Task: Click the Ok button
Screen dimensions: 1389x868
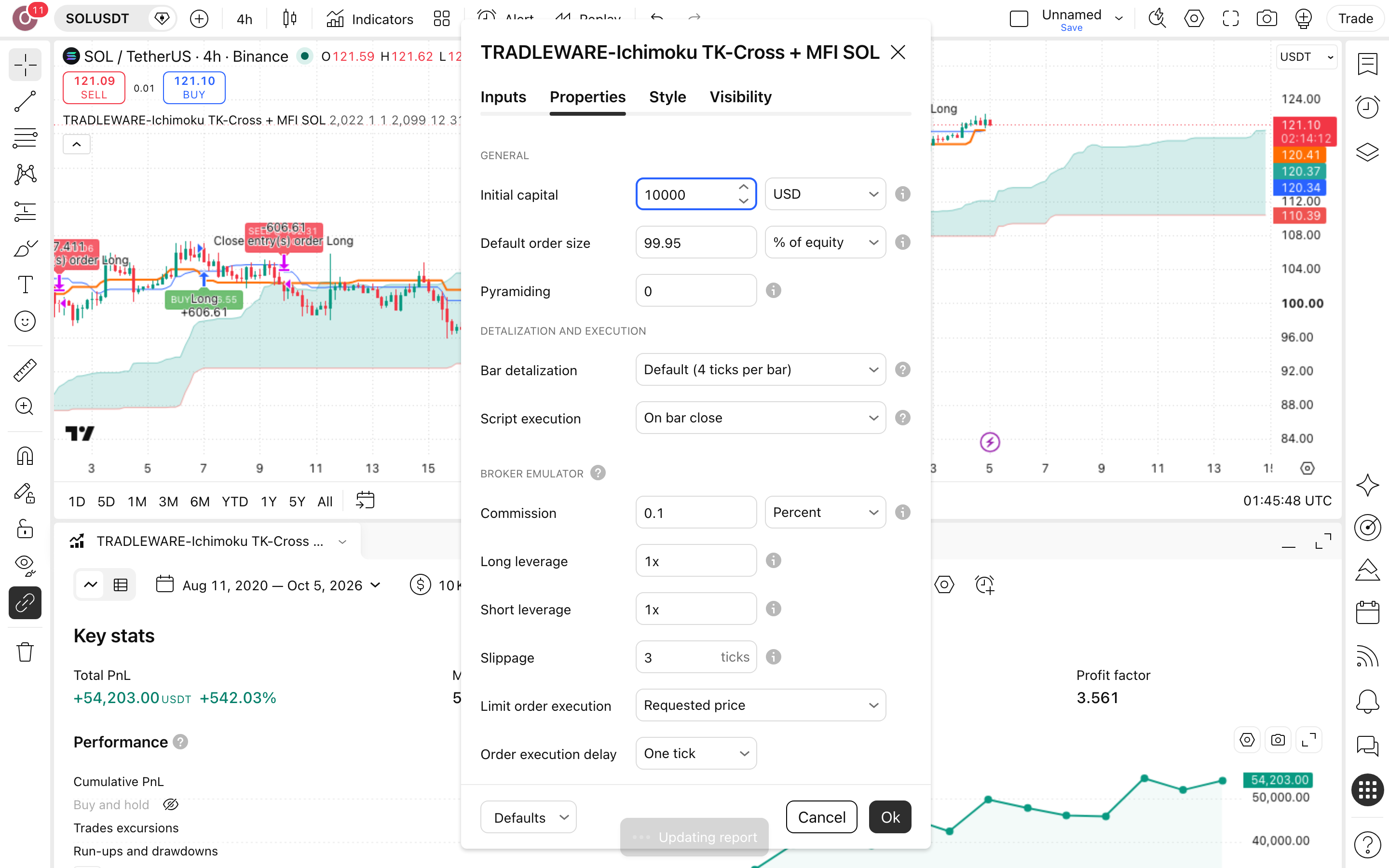Action: pyautogui.click(x=890, y=817)
